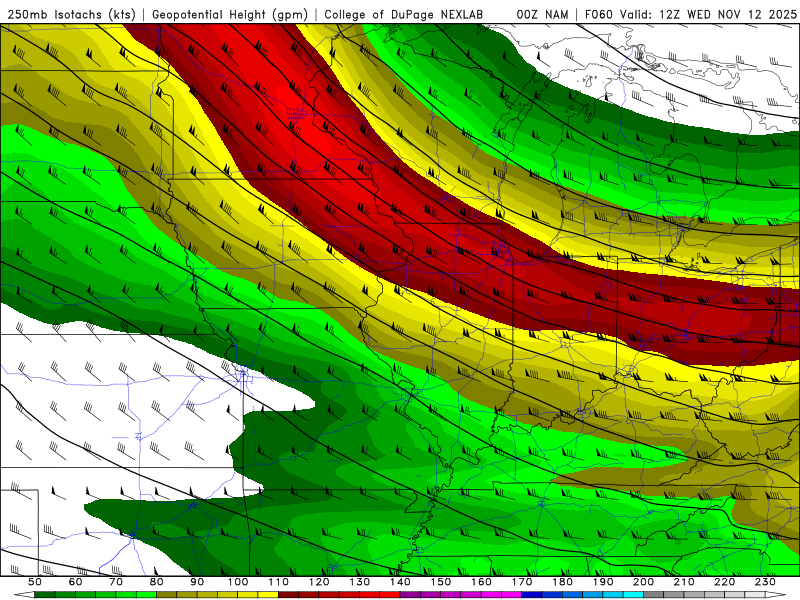Click the '250mb Isotachs (kts)' title text

tap(71, 14)
